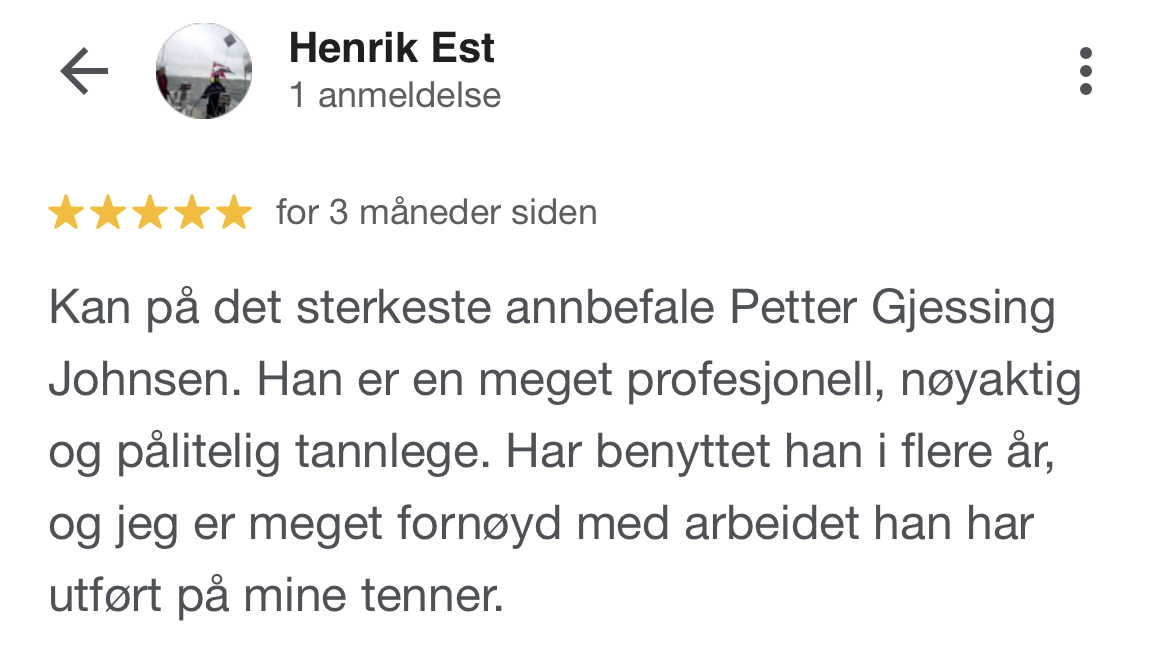This screenshot has height=658, width=1170.
Task: Select the third yellow rating star
Action: click(150, 212)
